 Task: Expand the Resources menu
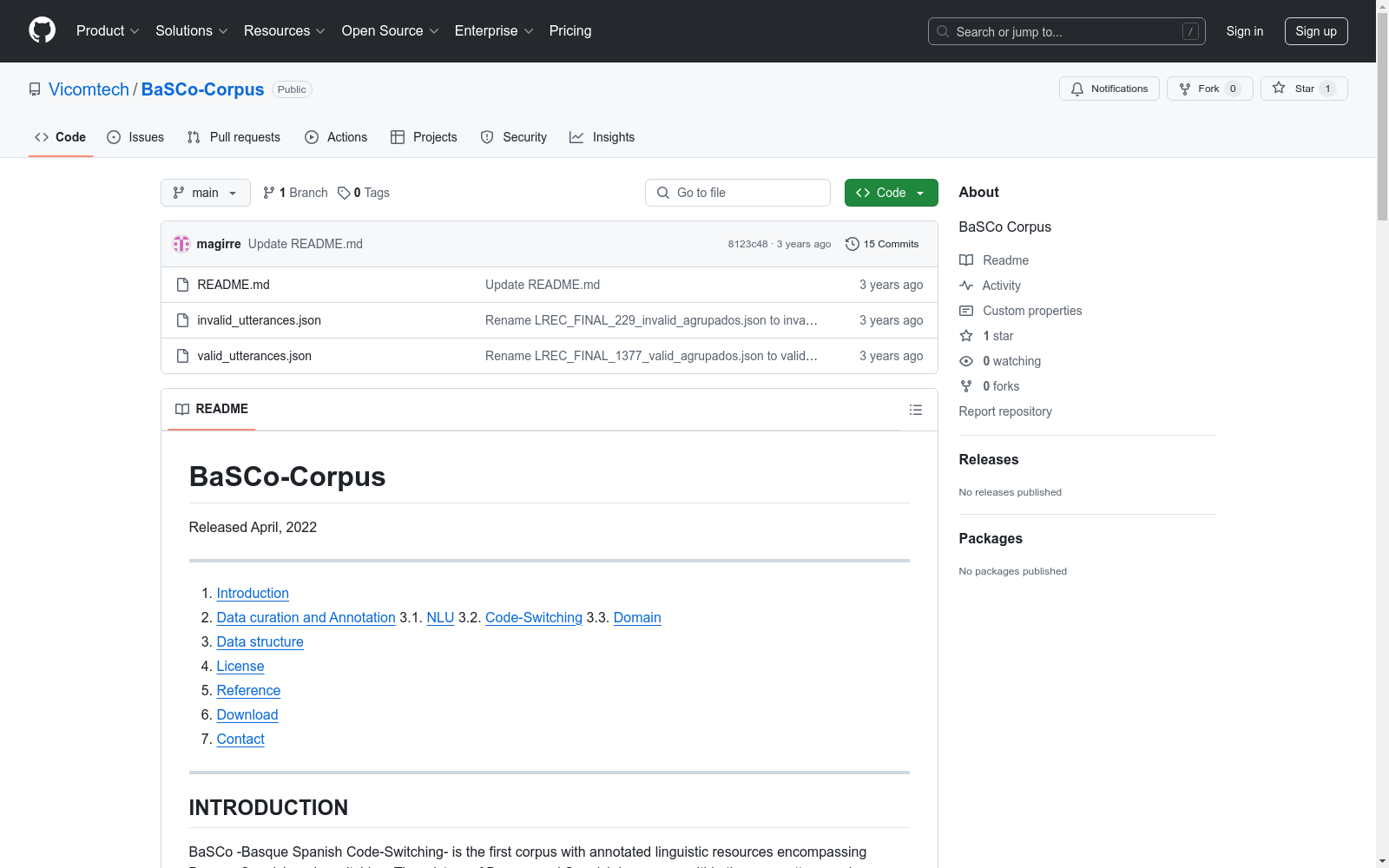(285, 31)
